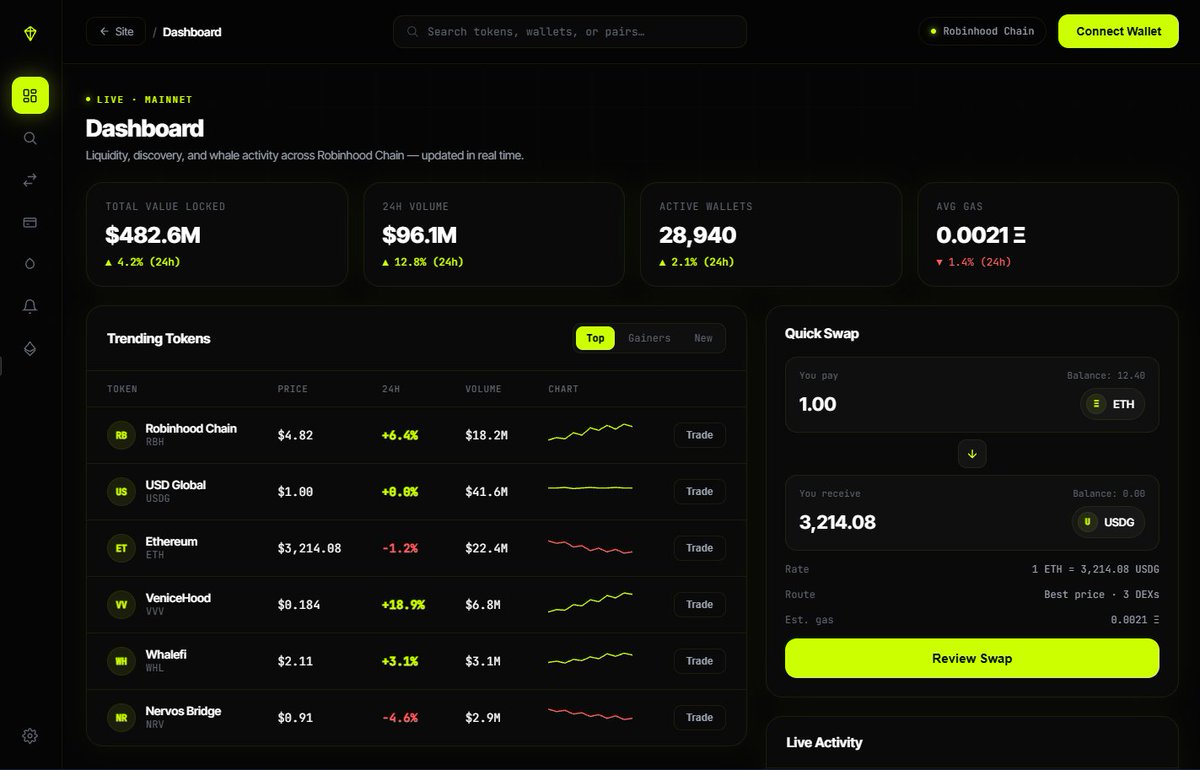This screenshot has height=770, width=1200.
Task: Trade Robinhood Chain RBH token
Action: pyautogui.click(x=700, y=435)
